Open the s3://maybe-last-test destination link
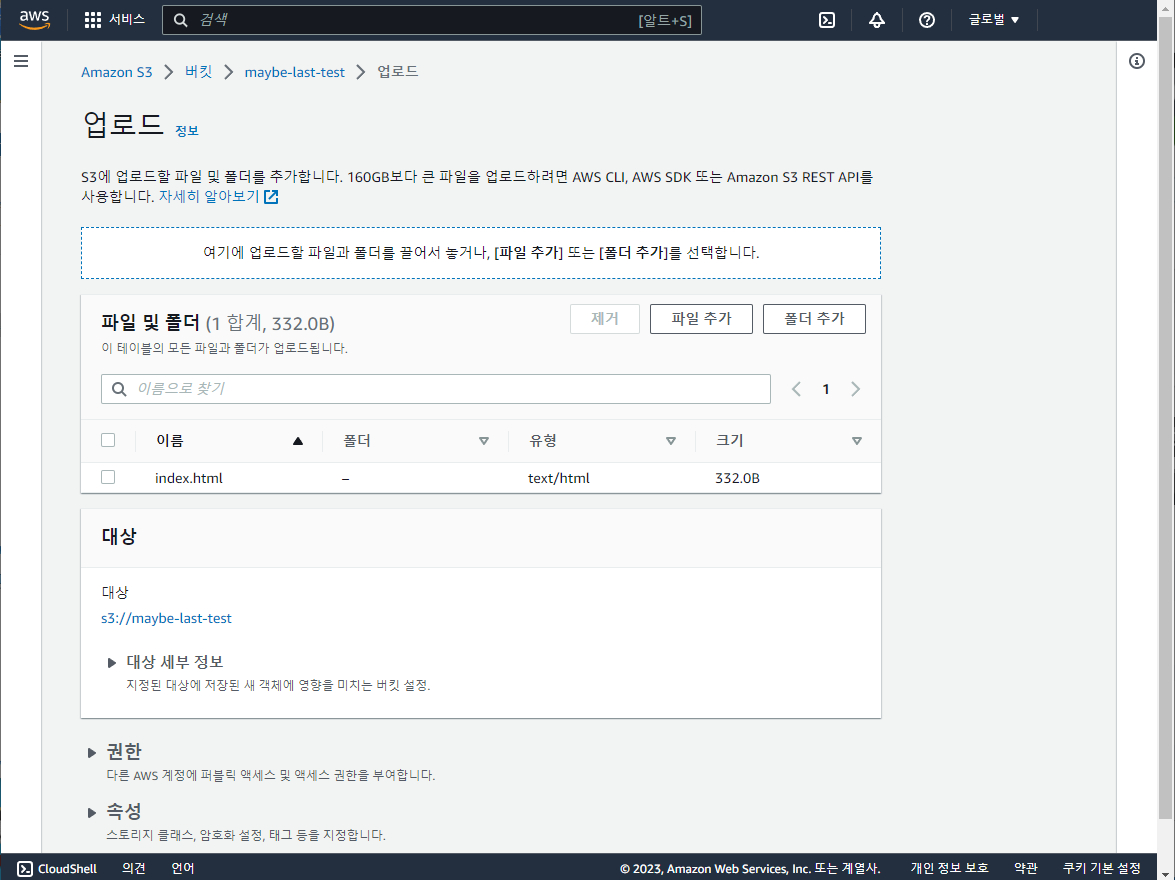 pyautogui.click(x=166, y=618)
